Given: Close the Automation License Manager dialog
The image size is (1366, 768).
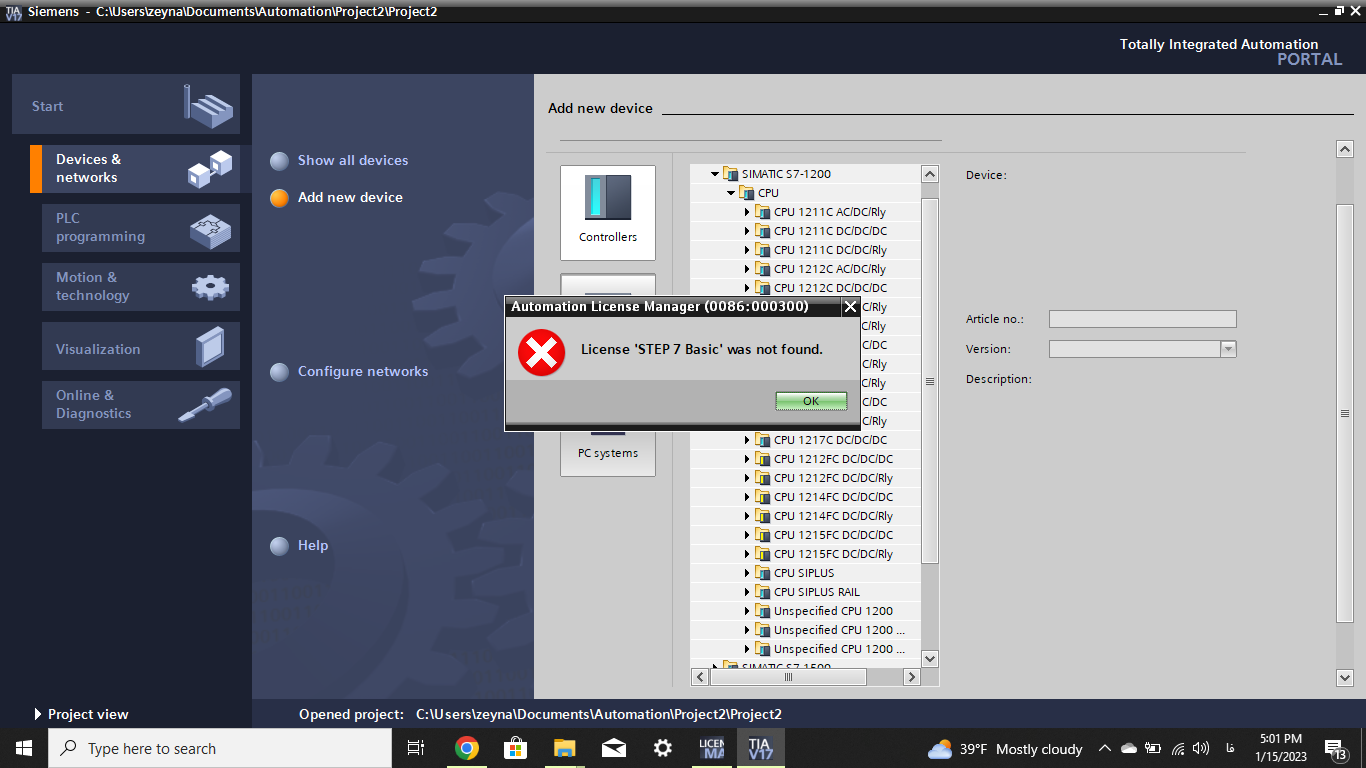Looking at the screenshot, I should (x=850, y=307).
